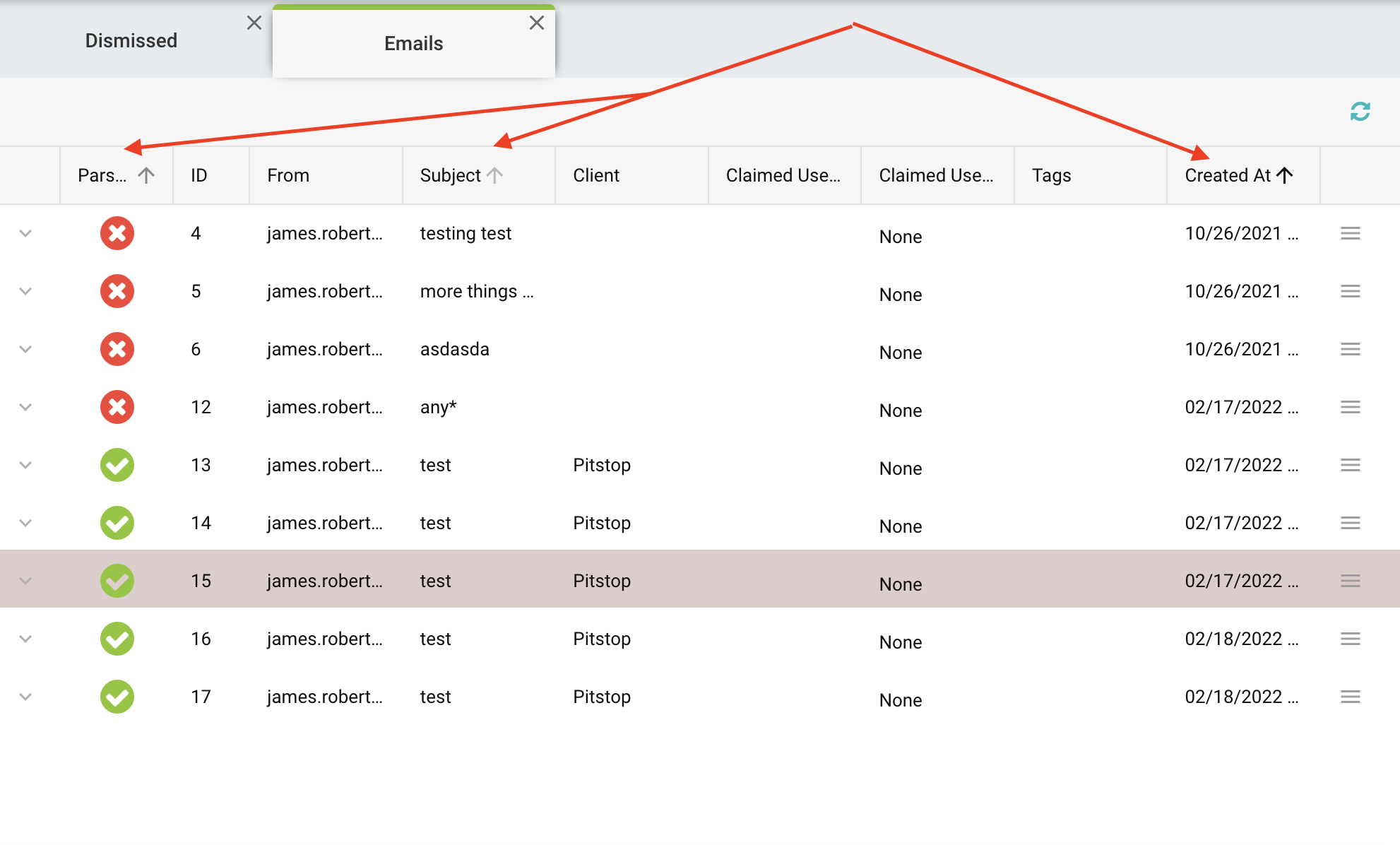Open the row actions menu on highlighted row 15
Screen dimensions: 1400x845
1350,581
